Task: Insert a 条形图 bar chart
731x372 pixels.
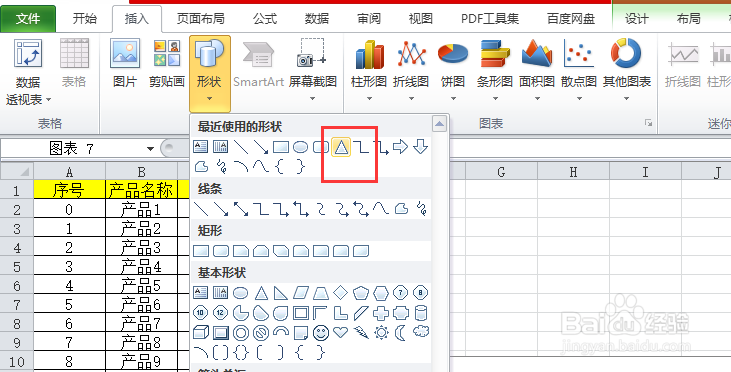Action: (495, 70)
